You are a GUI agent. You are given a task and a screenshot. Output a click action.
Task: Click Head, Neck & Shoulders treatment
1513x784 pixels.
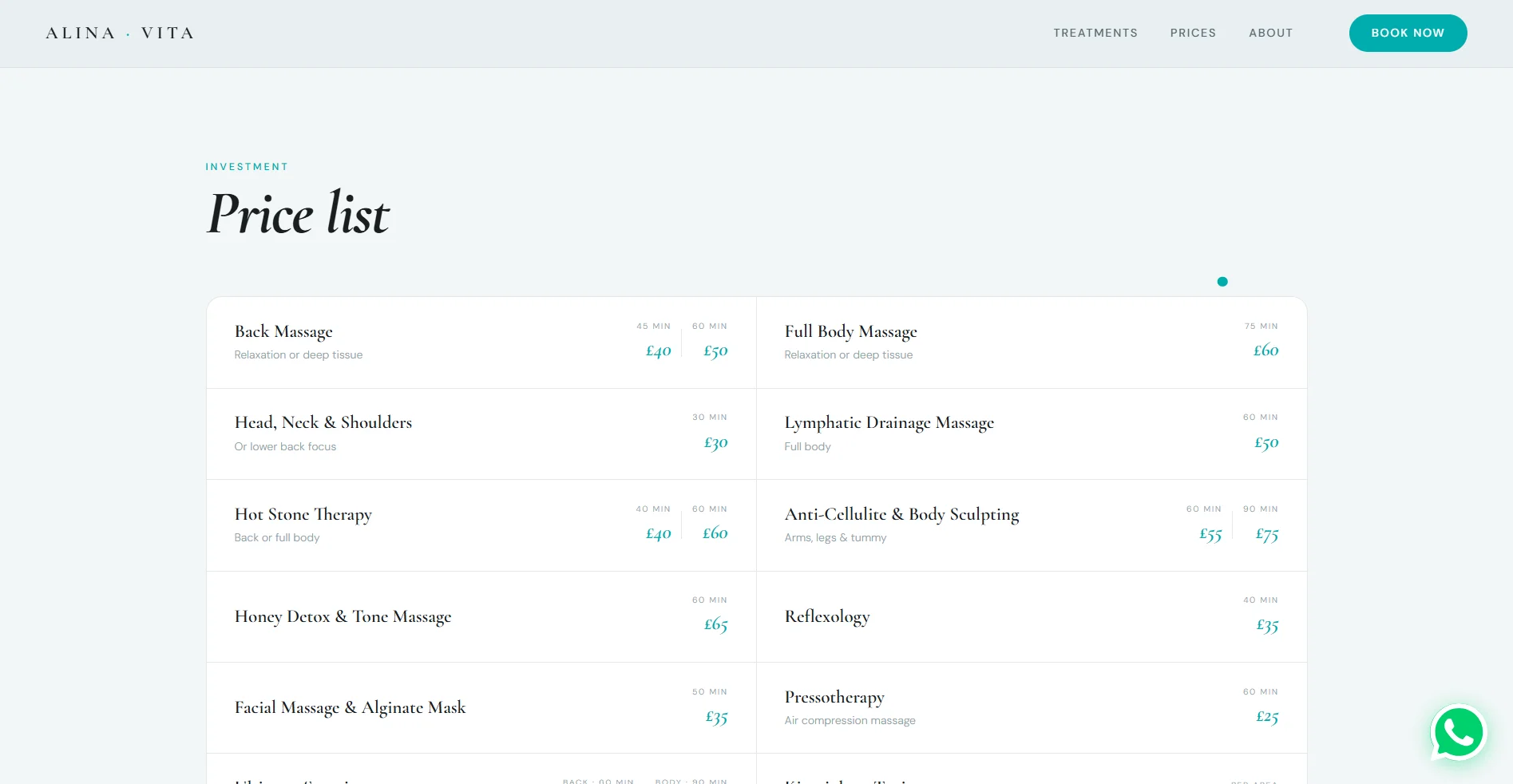click(323, 422)
